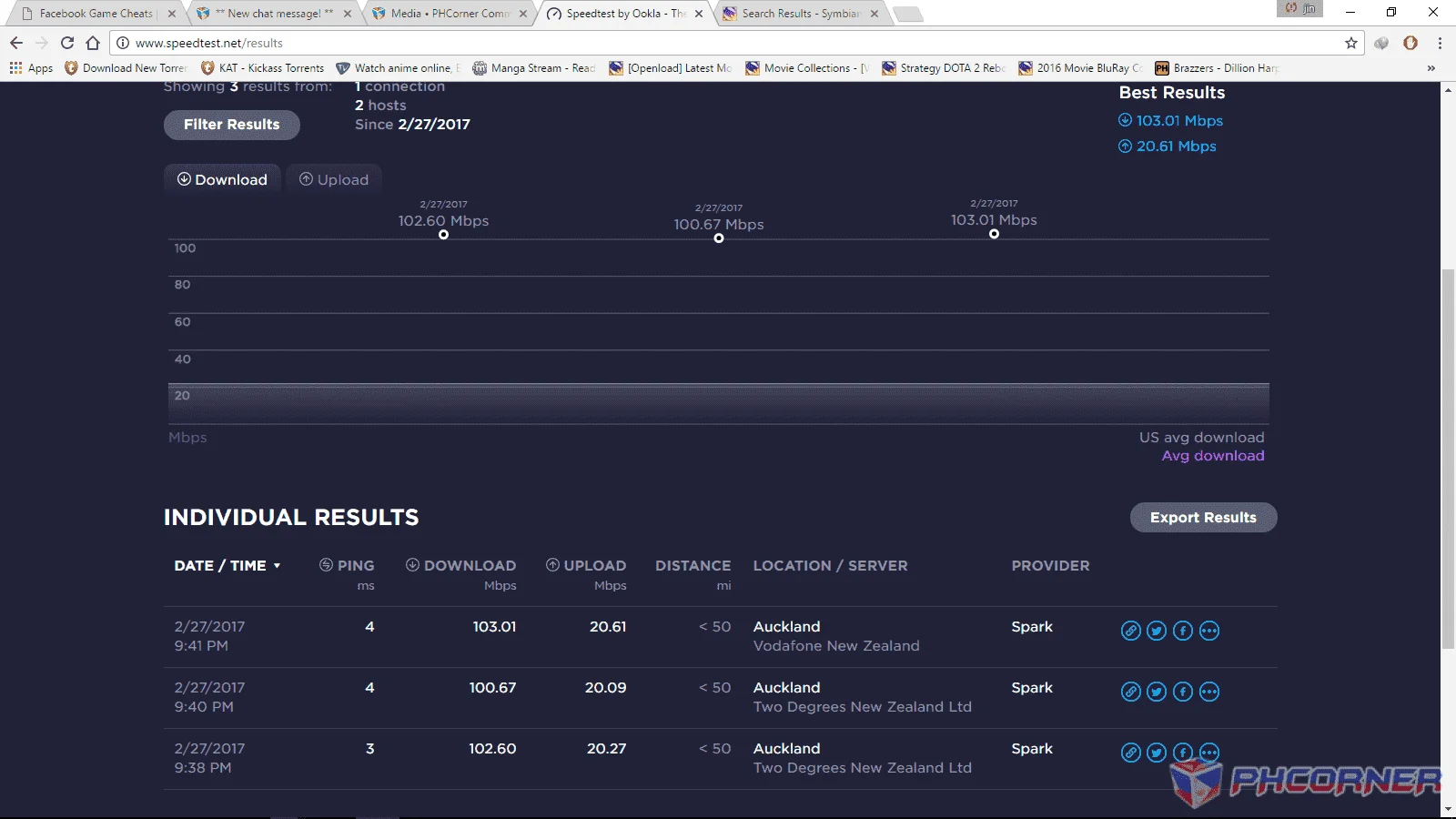Screen dimensions: 1456x819
Task: Open Download New Torrents bookmark
Action: click(126, 68)
